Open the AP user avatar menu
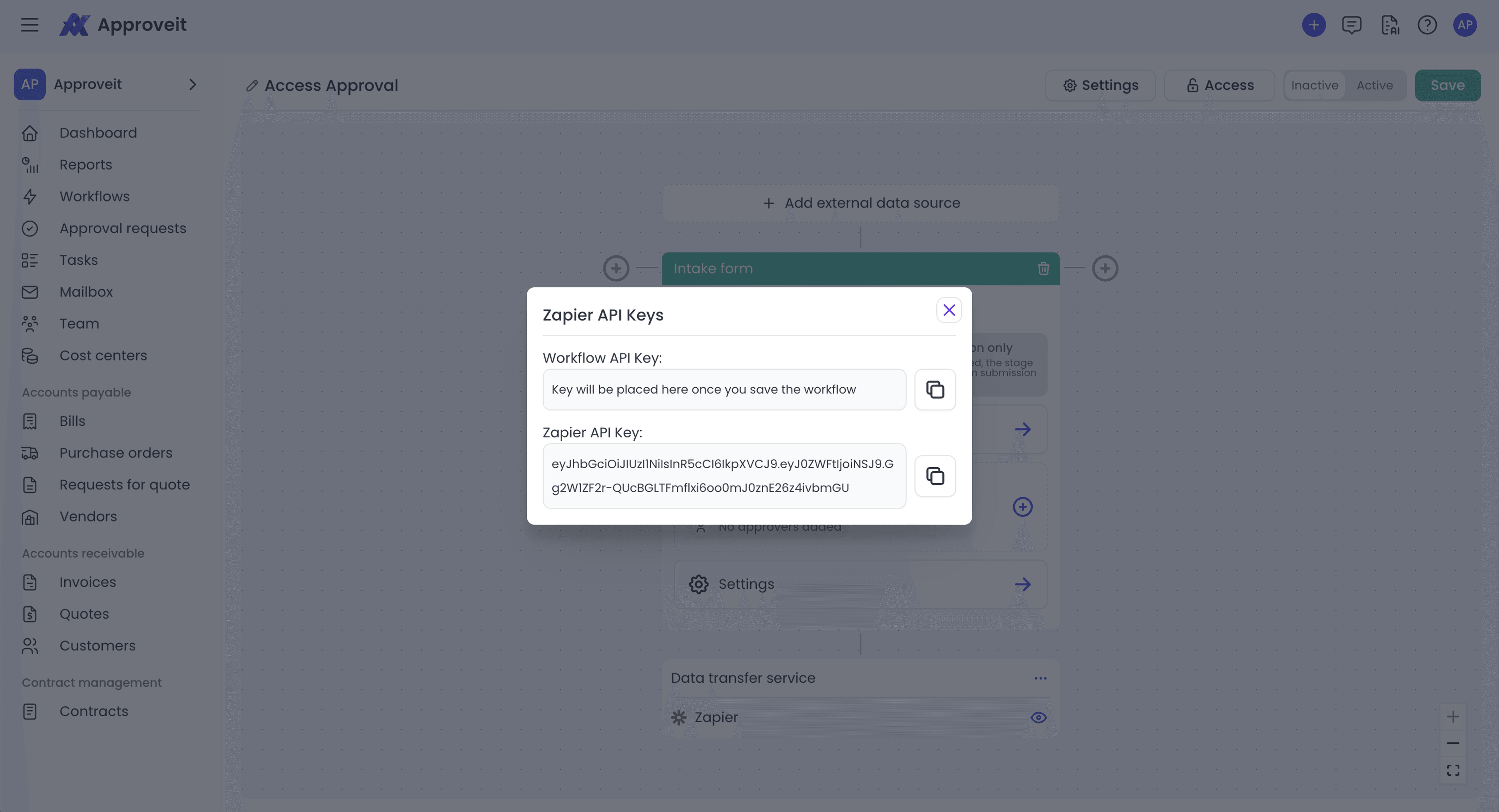 [1465, 25]
